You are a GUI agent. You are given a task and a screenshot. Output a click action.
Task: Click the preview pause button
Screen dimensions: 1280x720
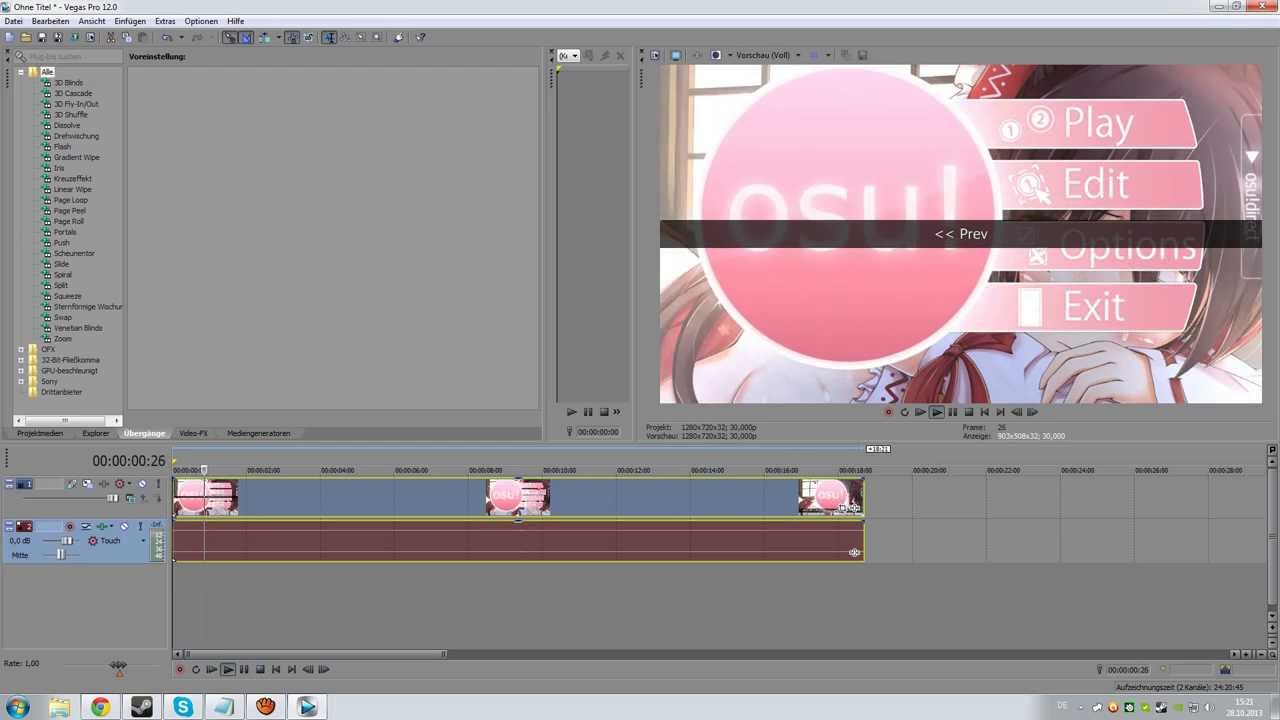[953, 412]
